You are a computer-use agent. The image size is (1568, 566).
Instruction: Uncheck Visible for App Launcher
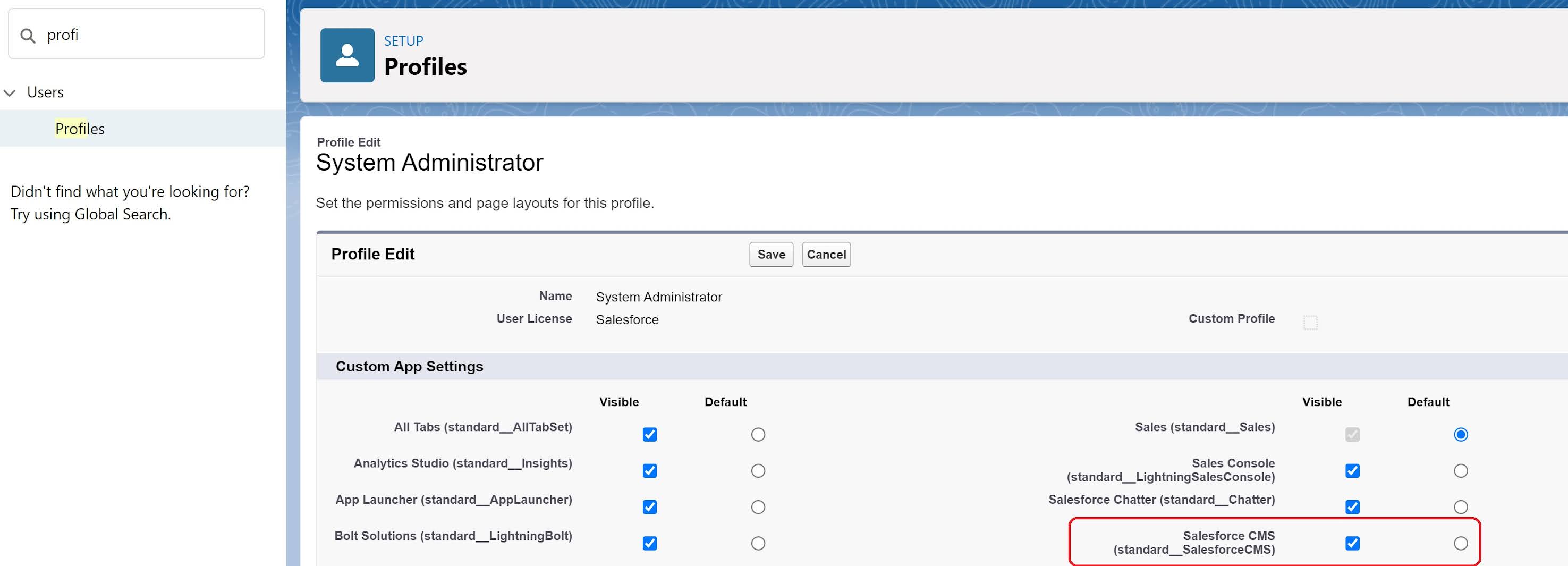pos(649,507)
